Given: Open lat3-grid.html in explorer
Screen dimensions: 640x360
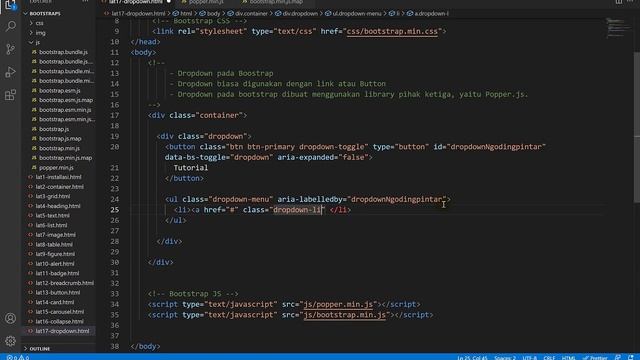Looking at the screenshot, I should coord(53,196).
